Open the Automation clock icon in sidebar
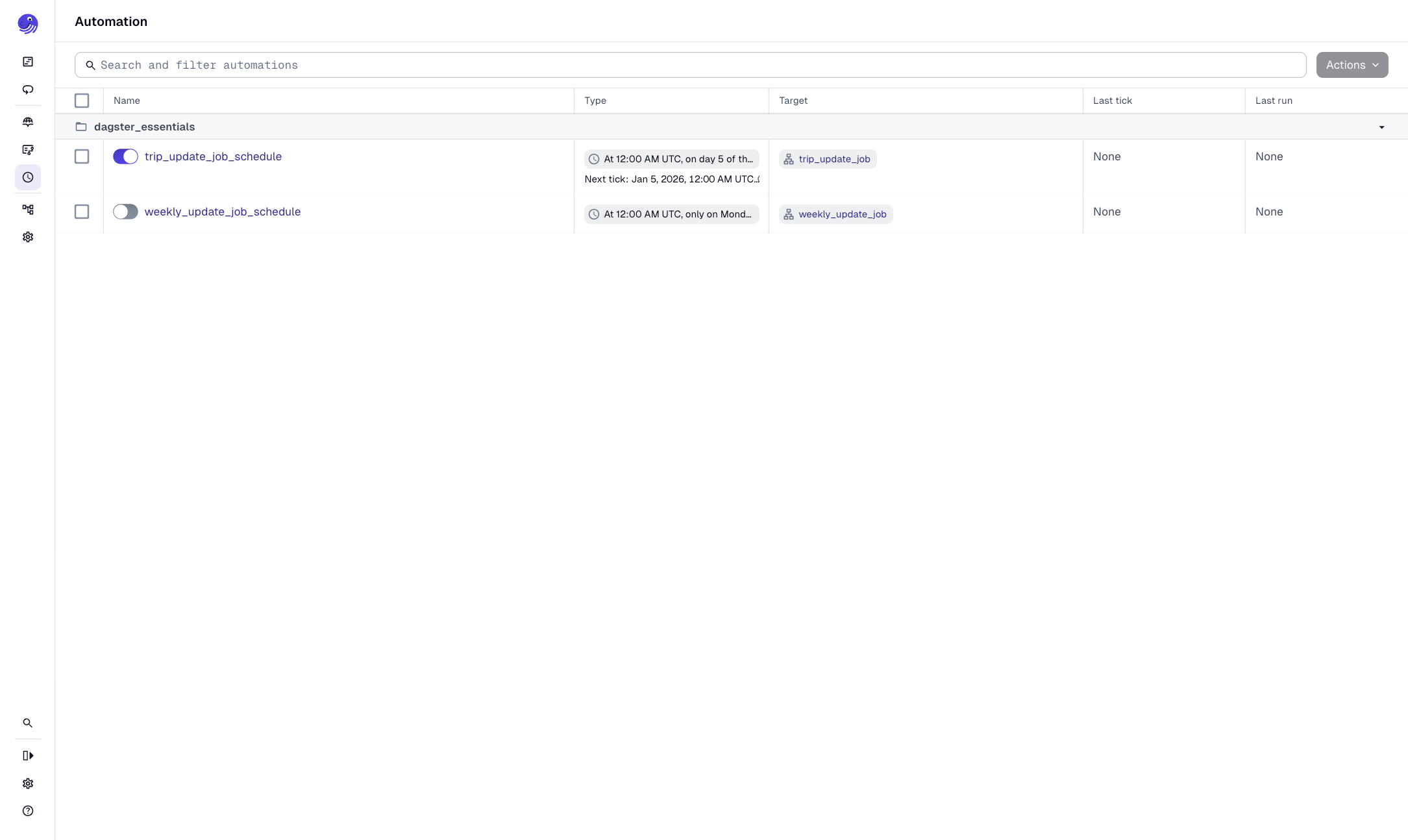This screenshot has width=1408, height=840. tap(27, 177)
